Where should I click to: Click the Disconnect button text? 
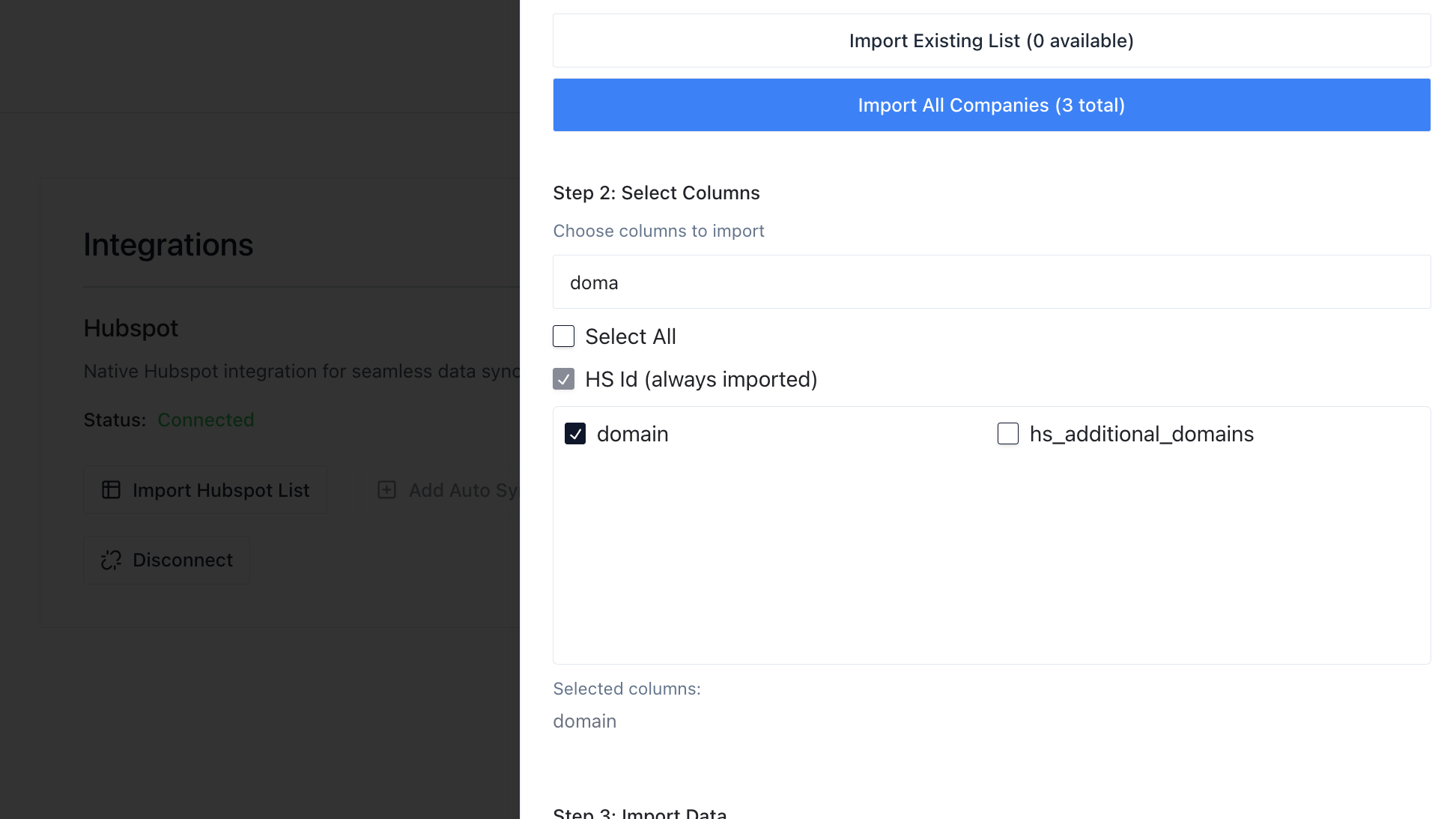[183, 560]
